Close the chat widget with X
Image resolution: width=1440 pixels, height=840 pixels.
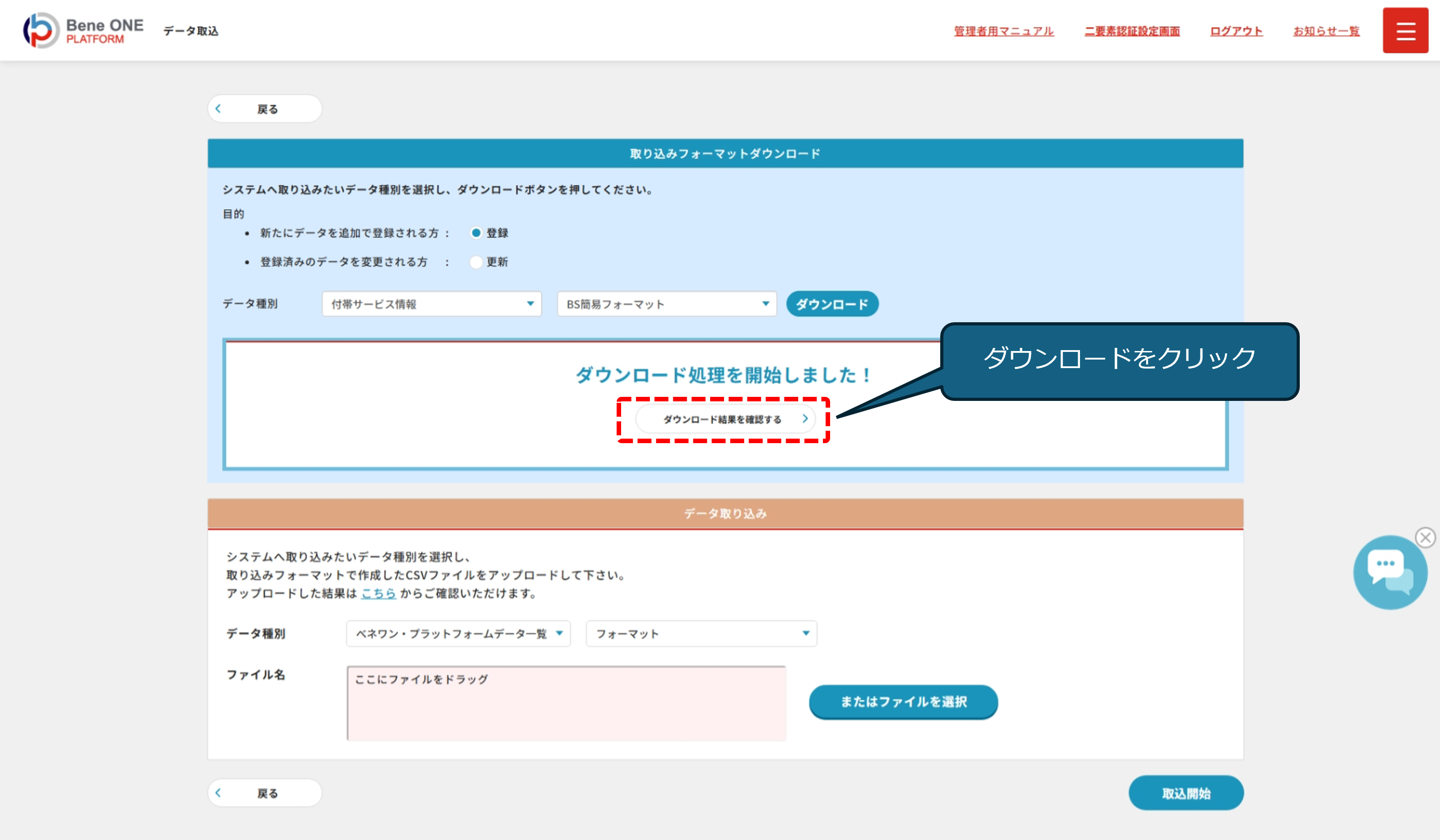1425,537
